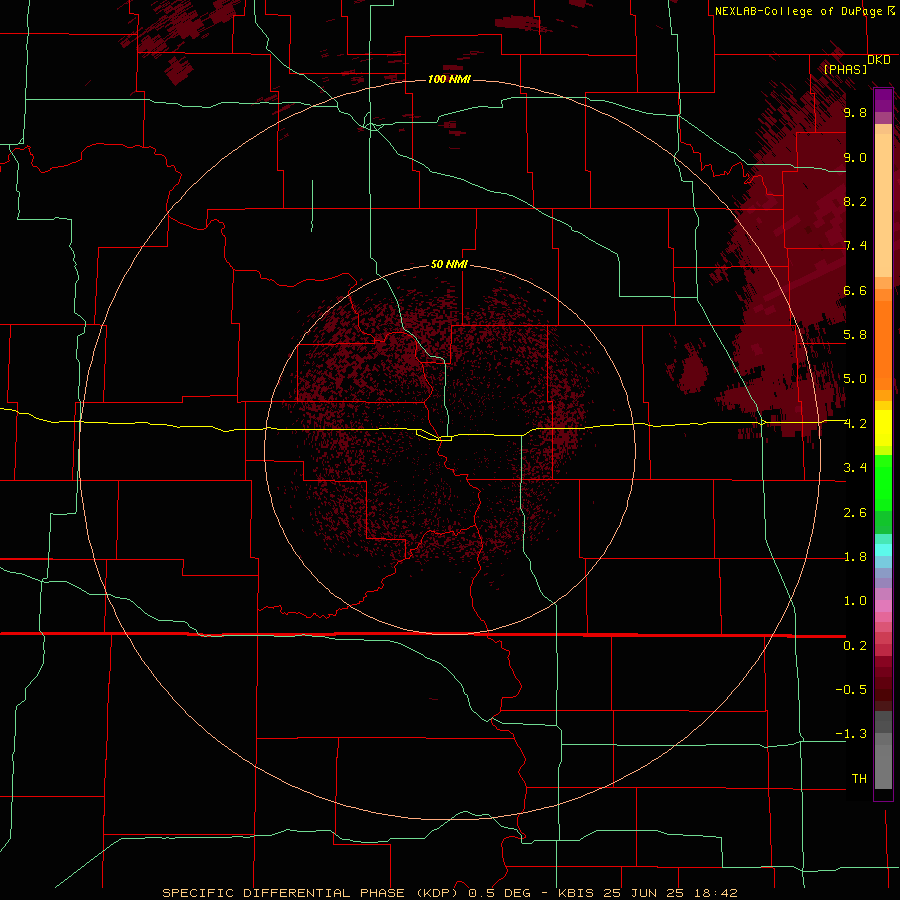Click the TH threshold label on the scale
This screenshot has height=900, width=900.
[x=859, y=779]
